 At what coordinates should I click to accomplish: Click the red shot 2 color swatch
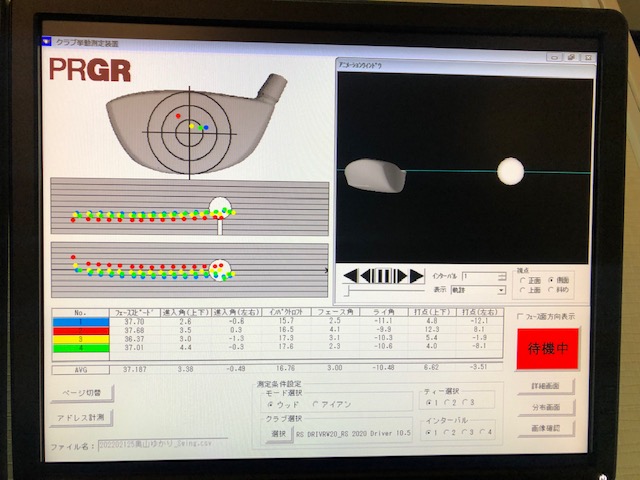click(81, 331)
